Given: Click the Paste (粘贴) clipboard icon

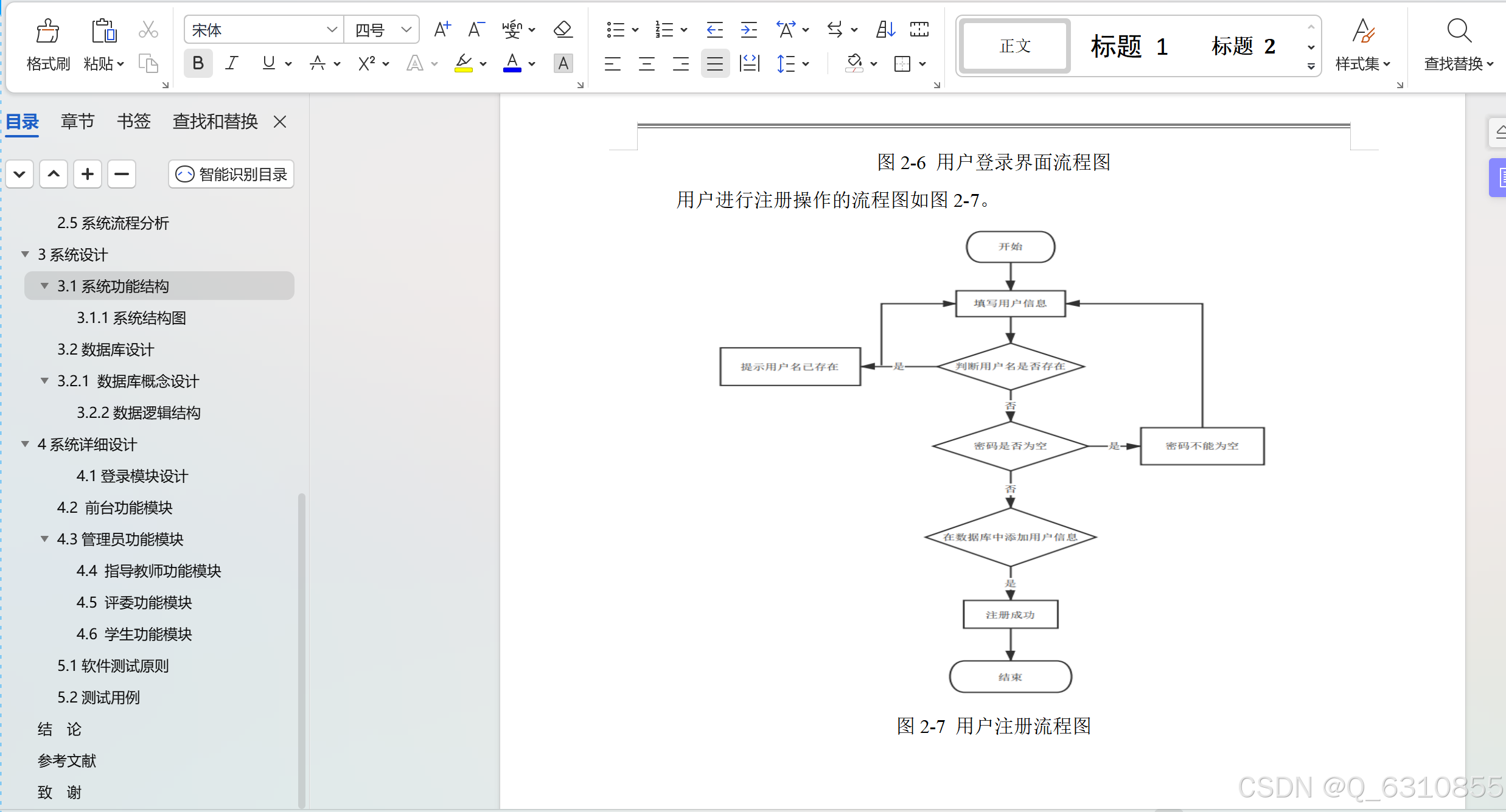Looking at the screenshot, I should pos(104,30).
